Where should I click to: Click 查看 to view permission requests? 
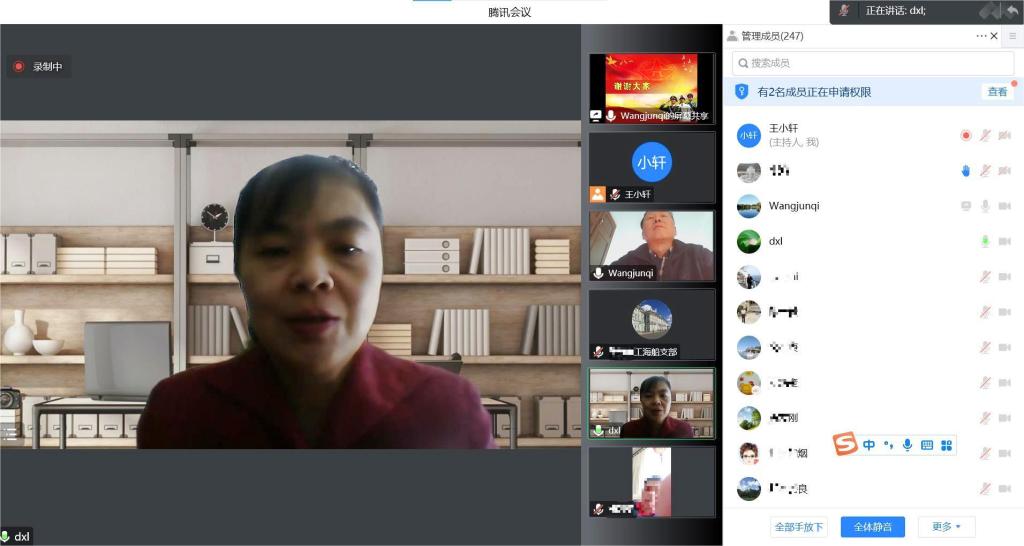point(997,92)
